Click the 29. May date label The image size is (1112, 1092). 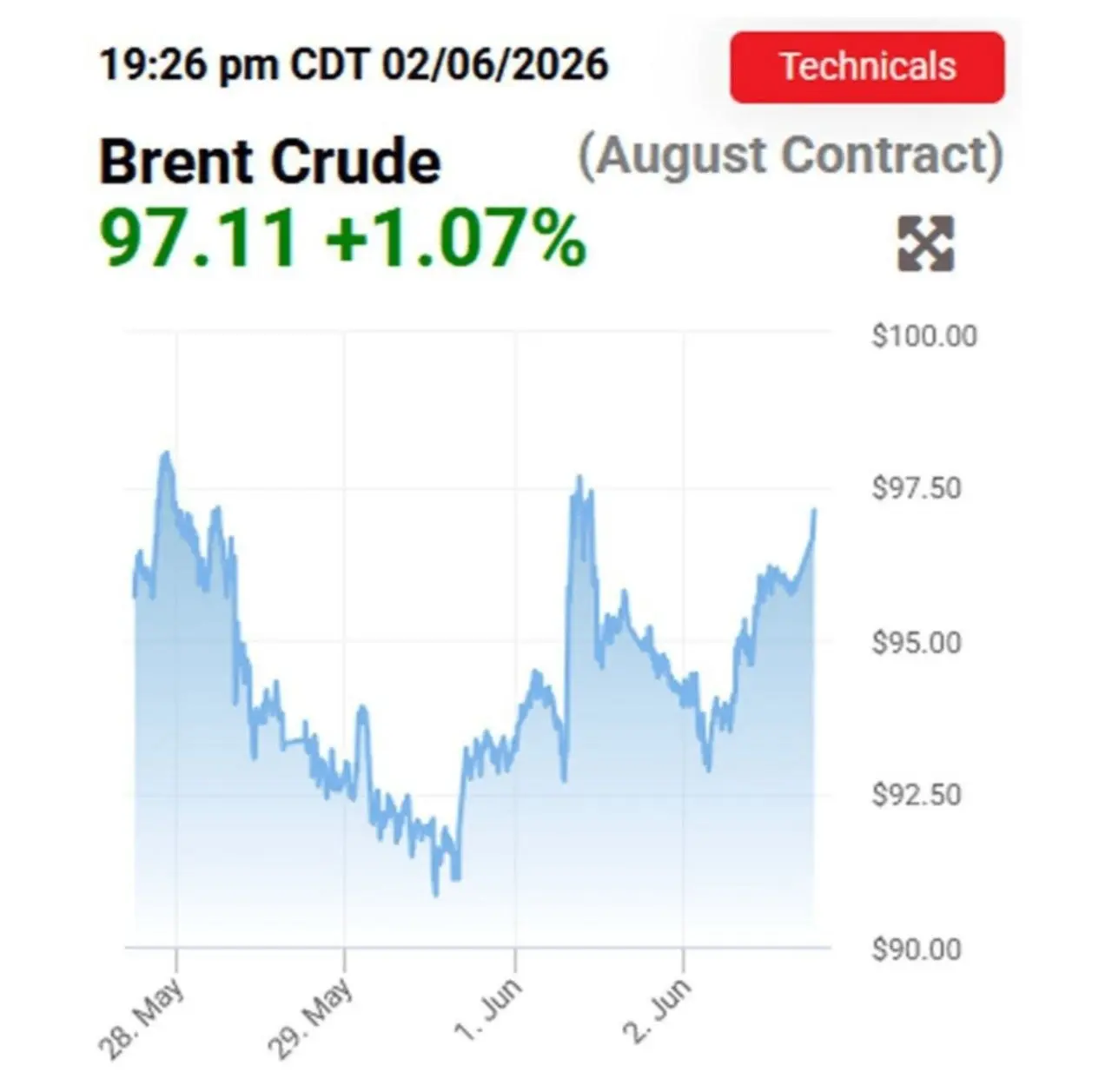pos(309,1018)
